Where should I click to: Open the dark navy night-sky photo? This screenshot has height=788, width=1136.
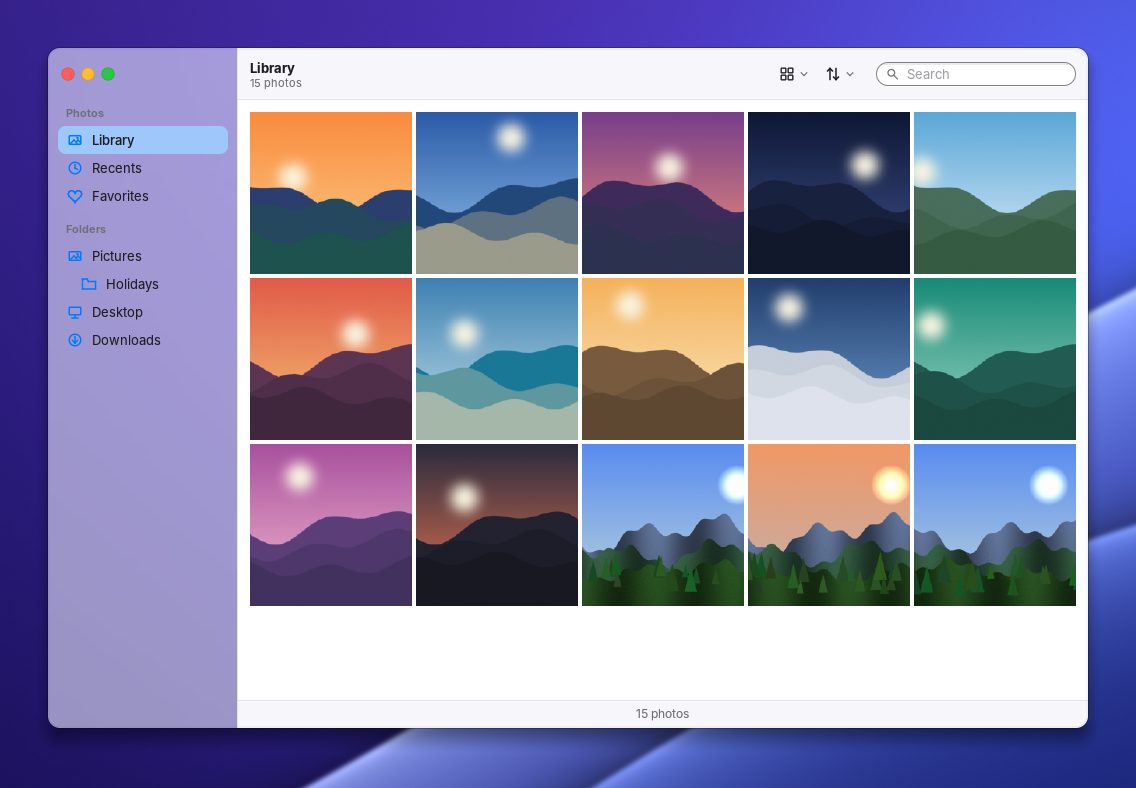point(829,193)
